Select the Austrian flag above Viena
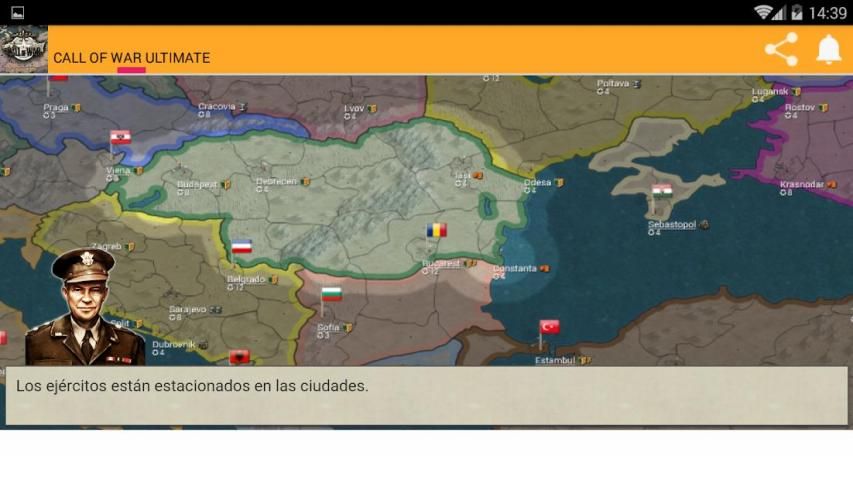853x480 pixels. (121, 138)
